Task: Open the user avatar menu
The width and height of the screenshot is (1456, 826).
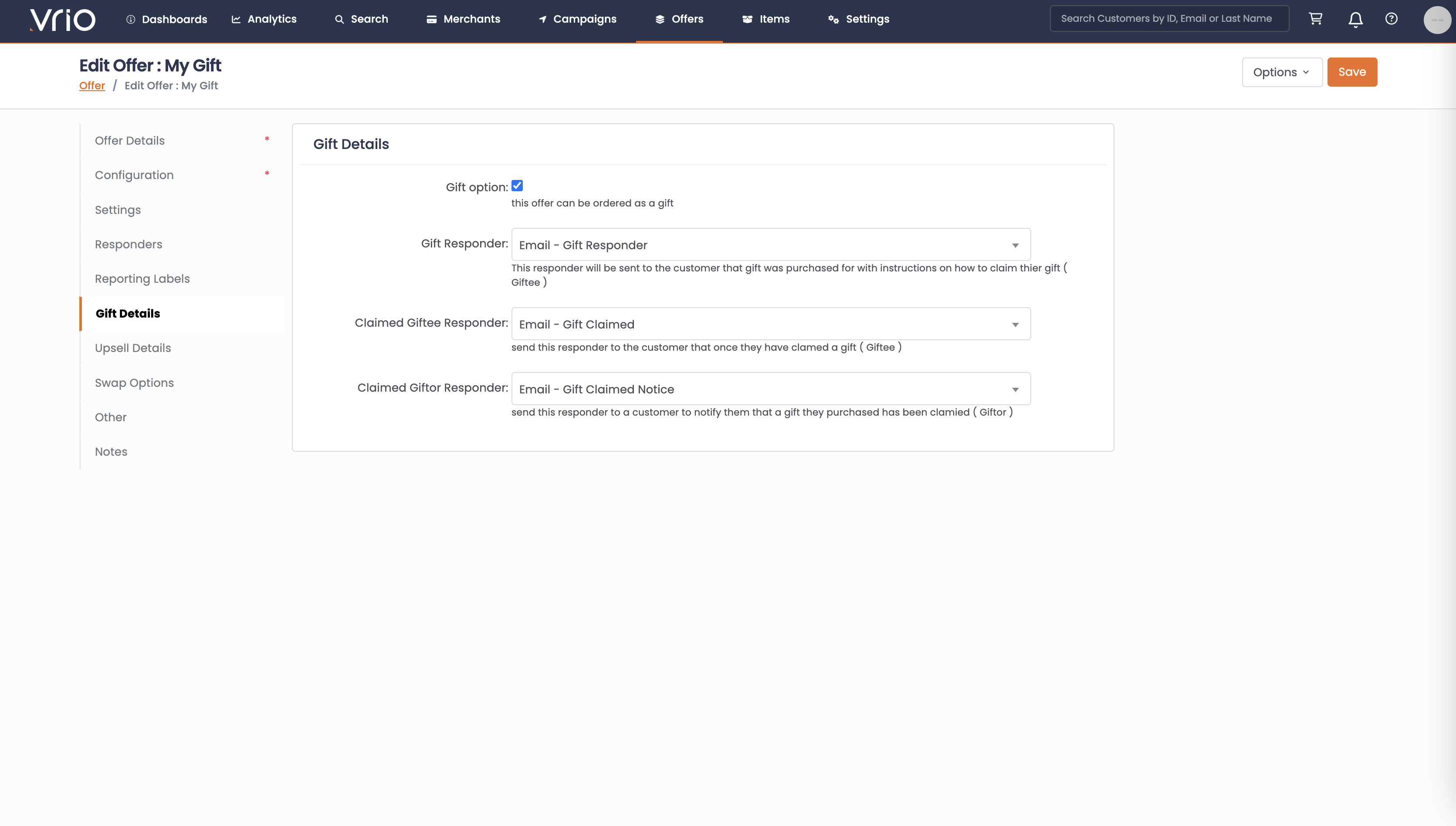Action: [1437, 20]
